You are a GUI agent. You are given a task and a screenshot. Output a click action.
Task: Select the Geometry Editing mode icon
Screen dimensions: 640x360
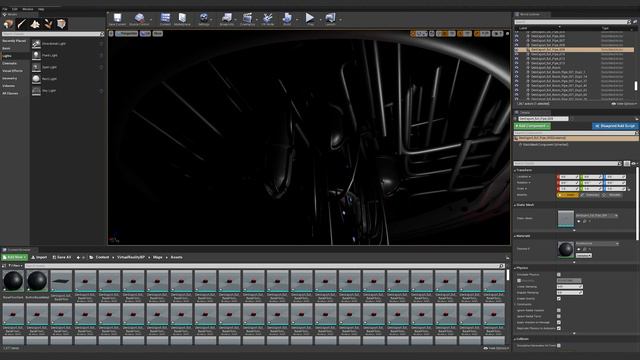pyautogui.click(x=61, y=24)
